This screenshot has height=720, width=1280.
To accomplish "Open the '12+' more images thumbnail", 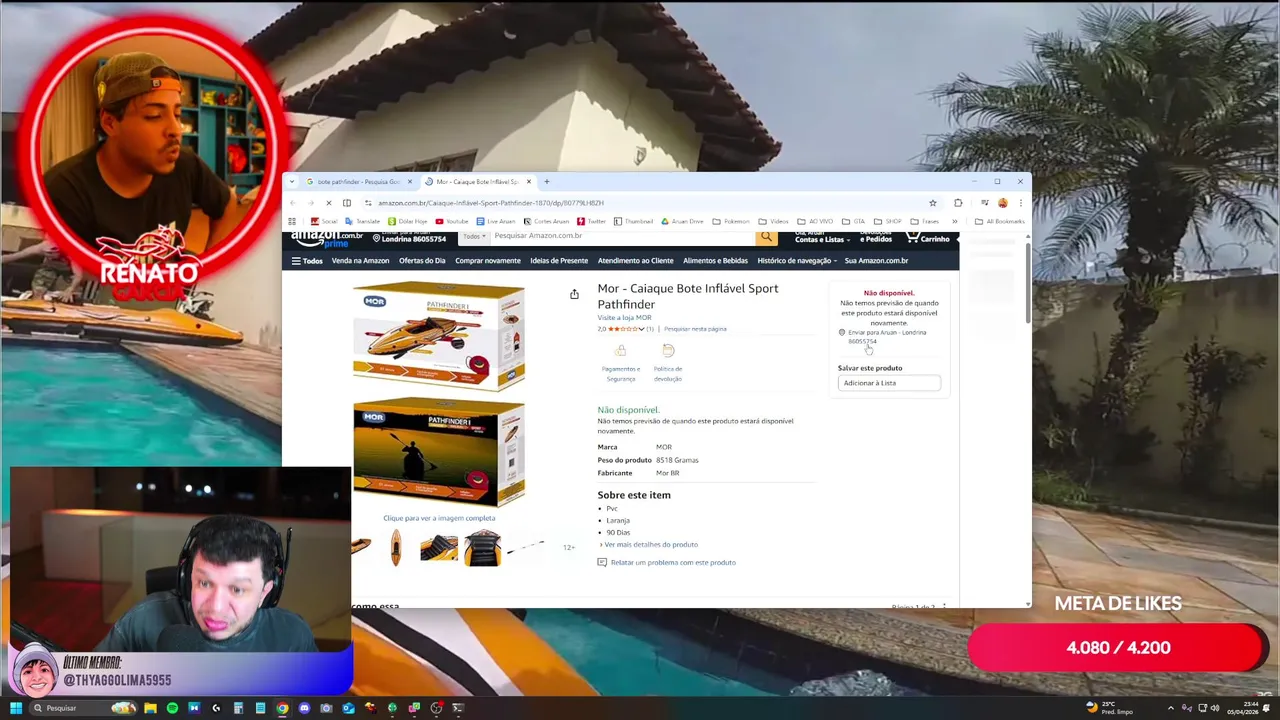I will pyautogui.click(x=568, y=547).
